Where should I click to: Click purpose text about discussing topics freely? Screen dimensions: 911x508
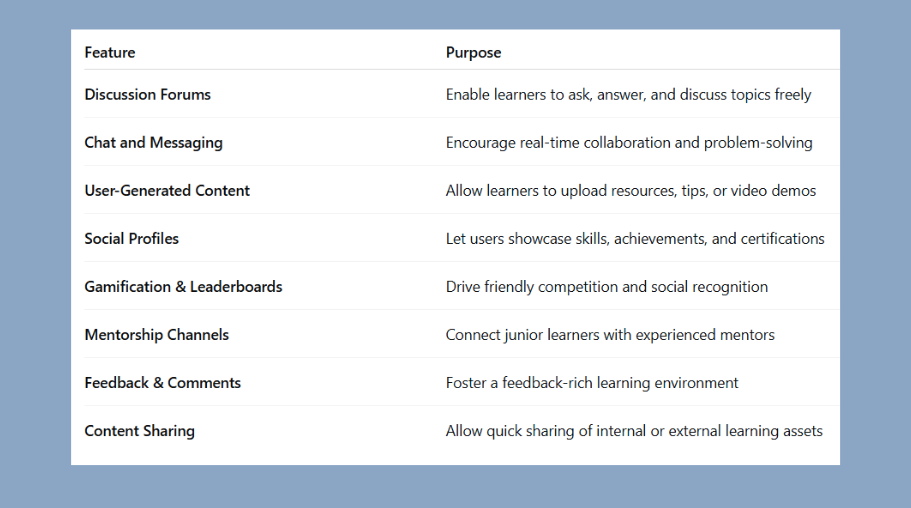629,95
